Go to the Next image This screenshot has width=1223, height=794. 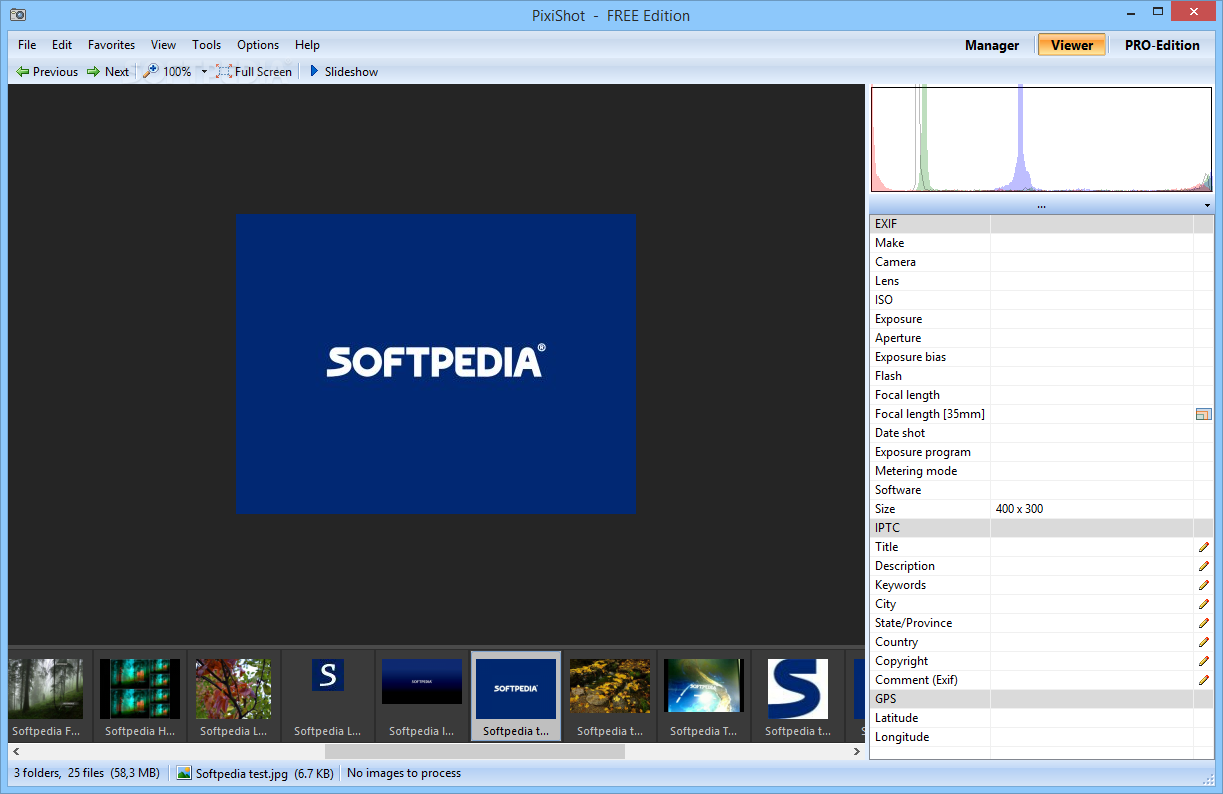pyautogui.click(x=107, y=72)
